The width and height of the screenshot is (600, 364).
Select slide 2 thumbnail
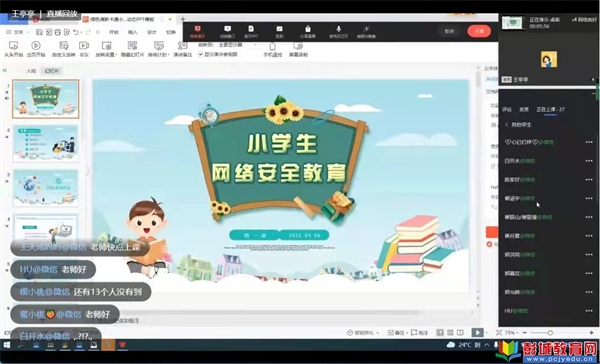click(x=46, y=144)
